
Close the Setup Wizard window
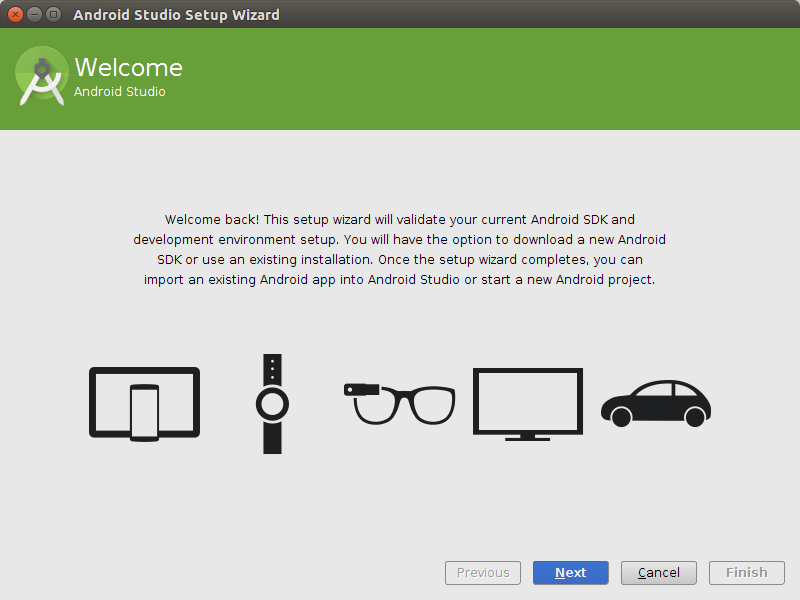(15, 14)
